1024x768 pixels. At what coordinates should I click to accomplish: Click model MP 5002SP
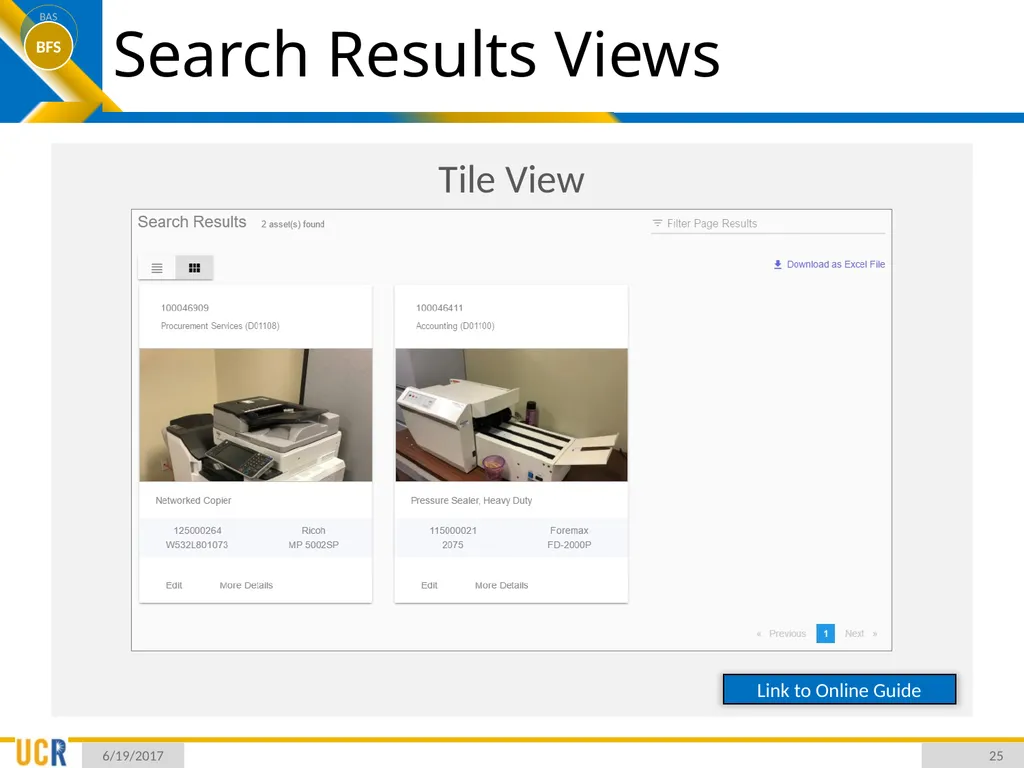coord(313,545)
